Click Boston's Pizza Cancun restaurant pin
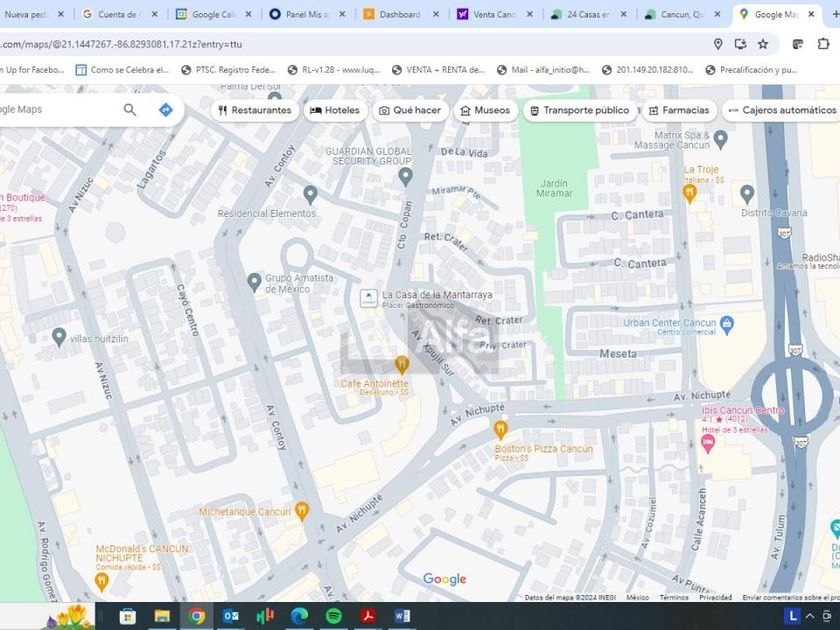 501,430
